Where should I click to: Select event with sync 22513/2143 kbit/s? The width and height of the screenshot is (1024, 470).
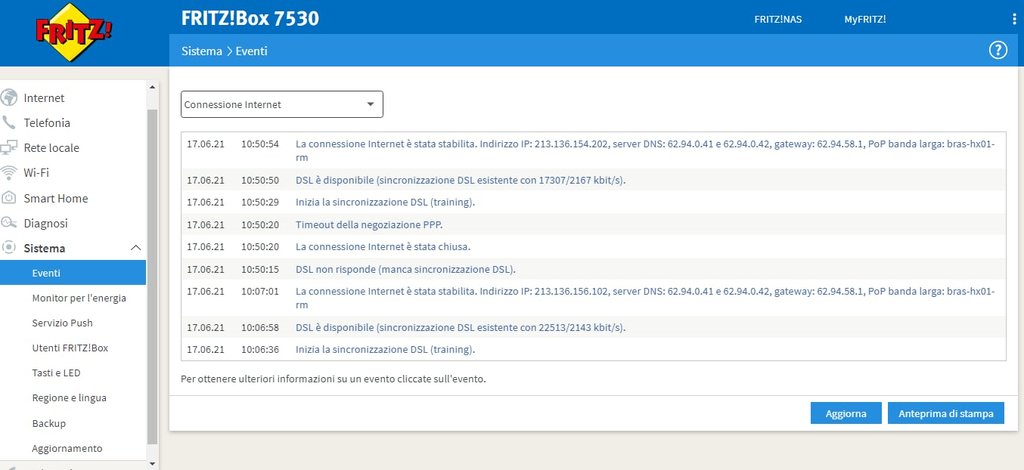click(x=593, y=327)
